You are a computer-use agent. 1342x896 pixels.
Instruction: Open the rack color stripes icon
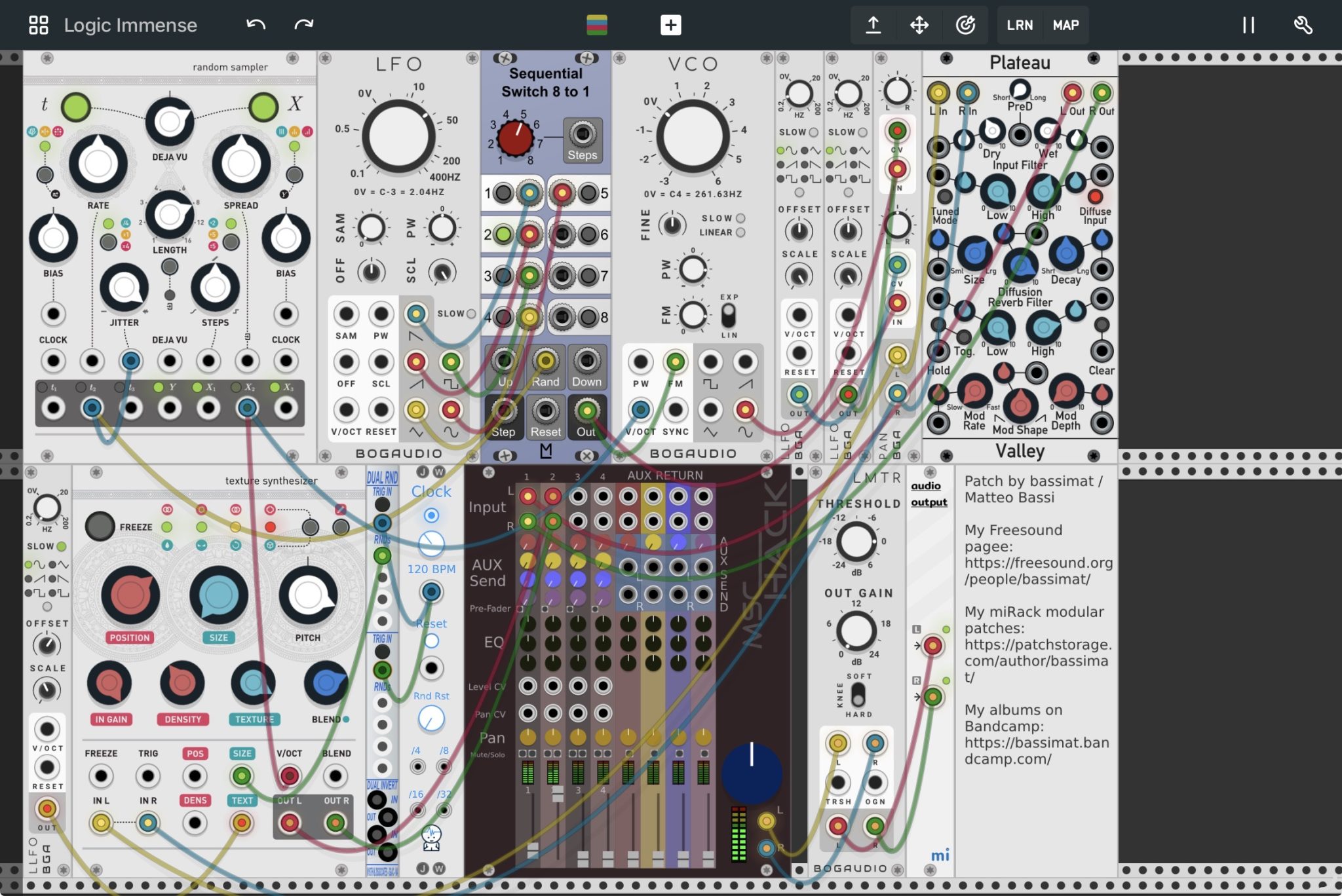pyautogui.click(x=597, y=25)
